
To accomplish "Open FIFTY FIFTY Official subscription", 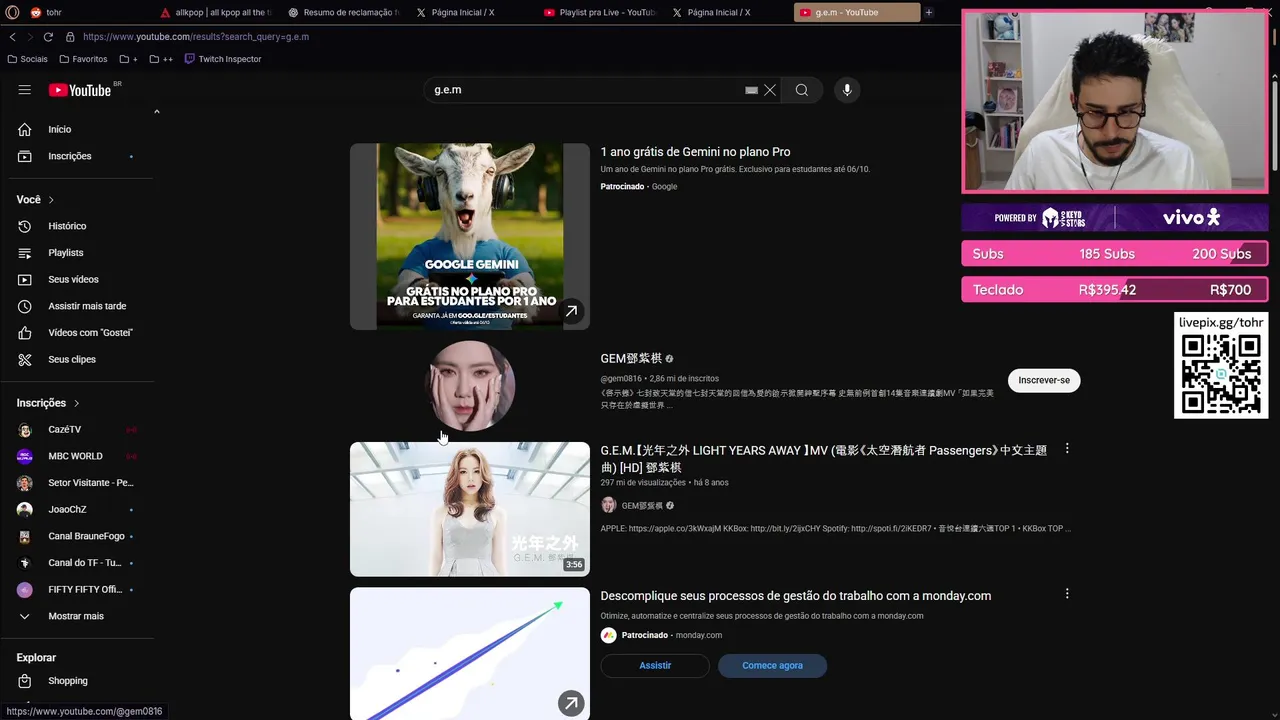I will (x=78, y=589).
